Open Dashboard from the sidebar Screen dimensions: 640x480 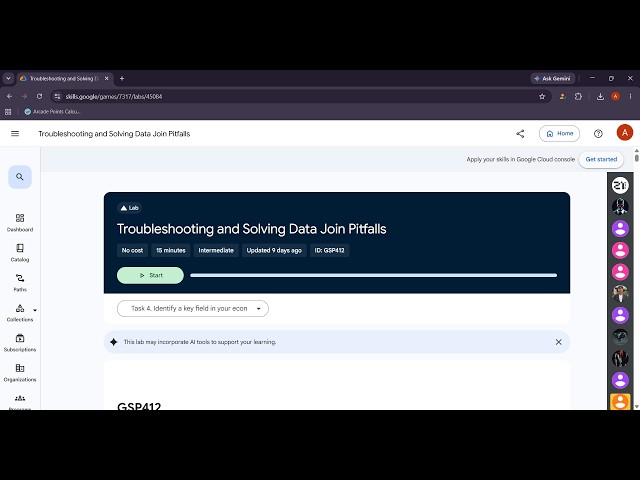pos(20,223)
